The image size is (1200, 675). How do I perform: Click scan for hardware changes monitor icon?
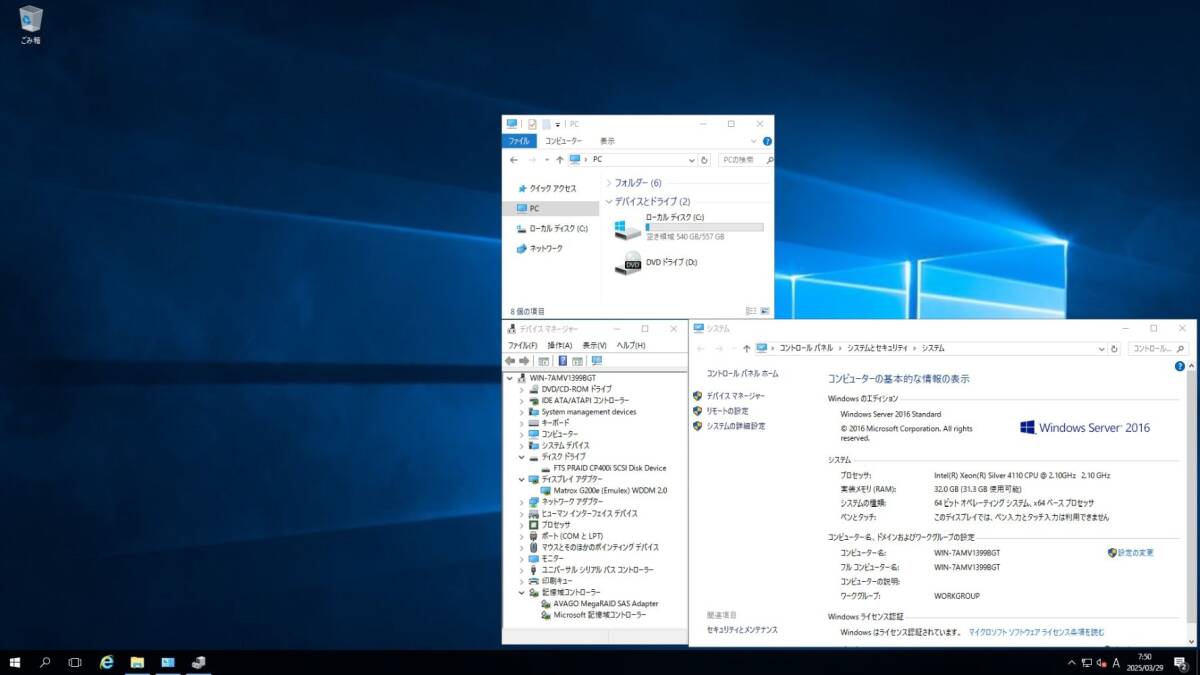[x=597, y=361]
